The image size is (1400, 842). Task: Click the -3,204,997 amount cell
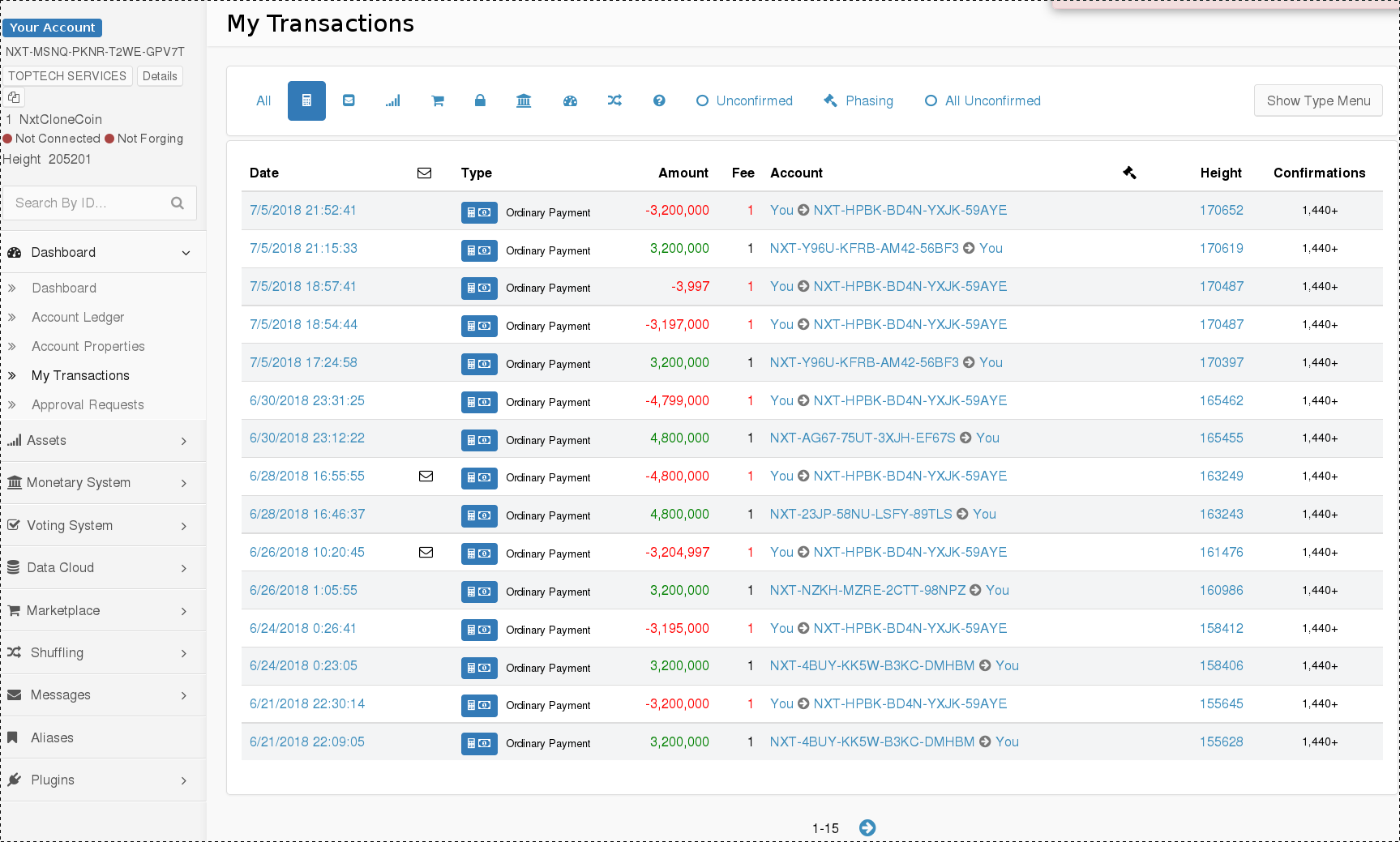(x=677, y=552)
